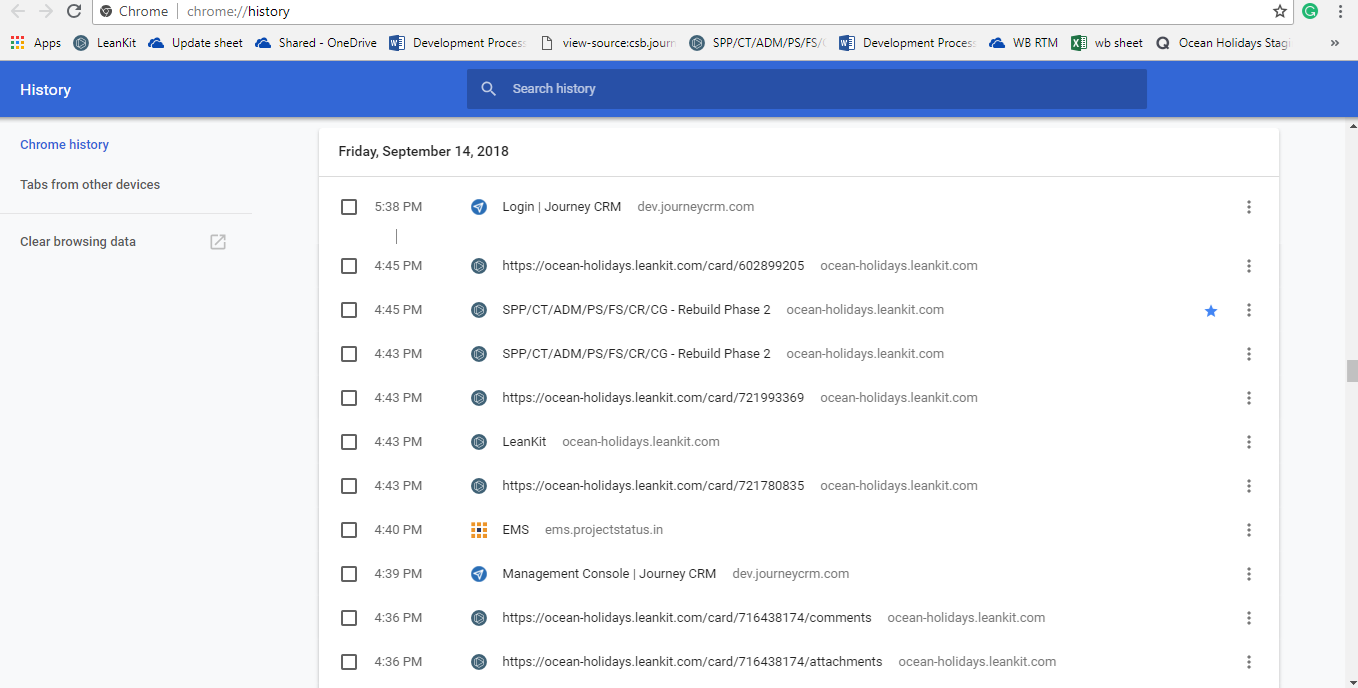Click the EMS favicon in history list
Viewport: 1358px width, 688px height.
479,530
